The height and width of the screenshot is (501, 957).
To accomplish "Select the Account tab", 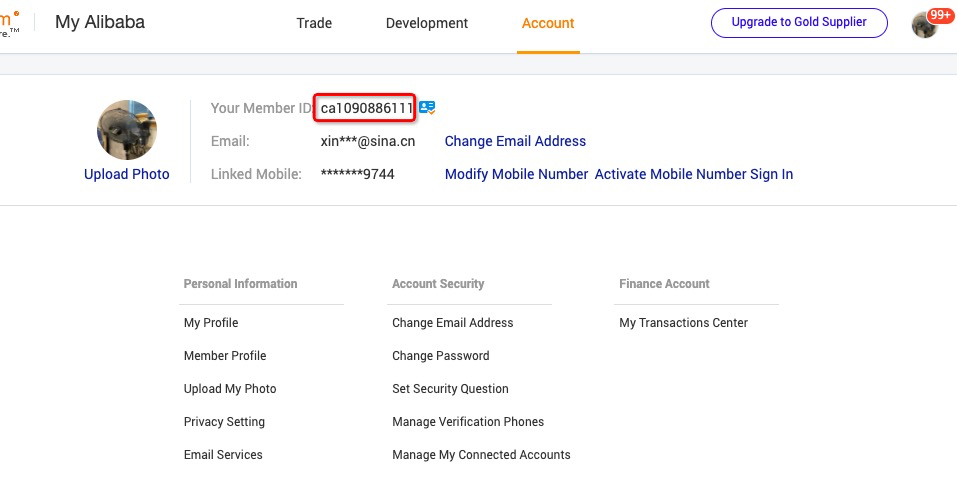I will pos(548,23).
